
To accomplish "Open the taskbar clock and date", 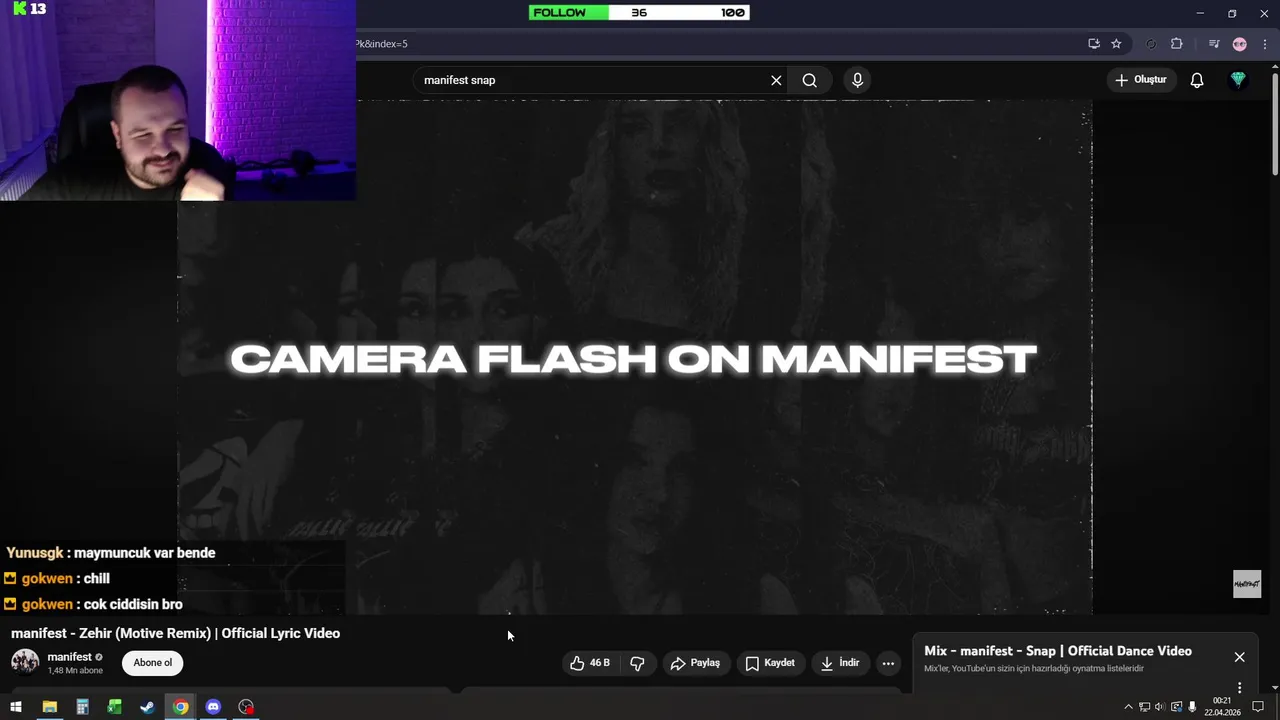I will 1222,707.
